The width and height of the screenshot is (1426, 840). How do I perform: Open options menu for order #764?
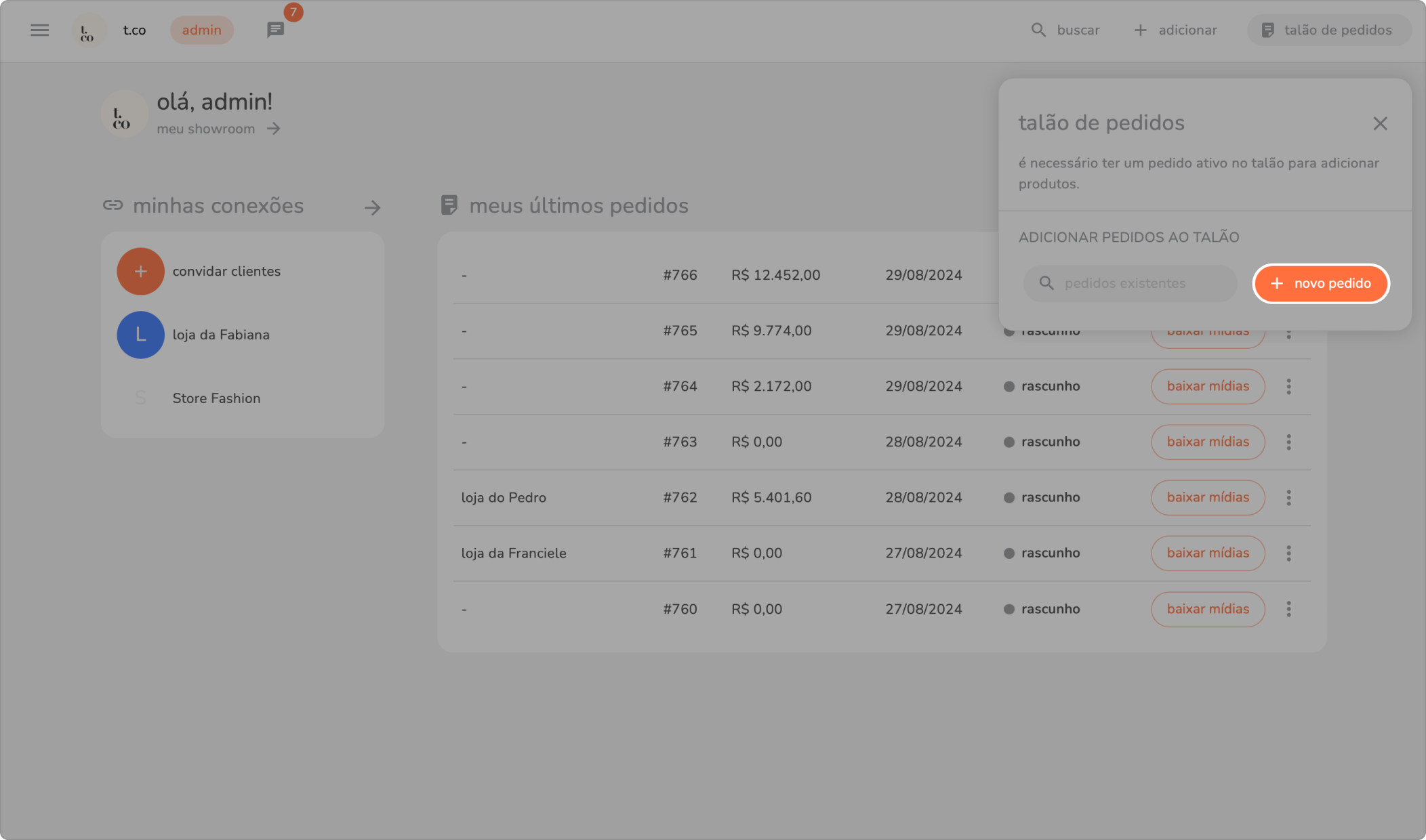coord(1288,386)
